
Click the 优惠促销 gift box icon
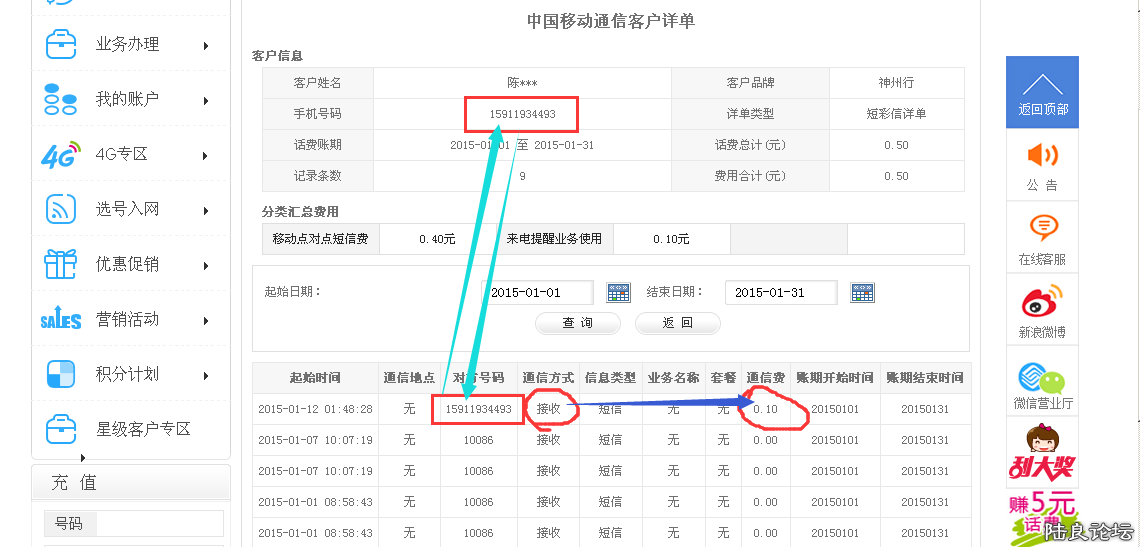tap(61, 264)
